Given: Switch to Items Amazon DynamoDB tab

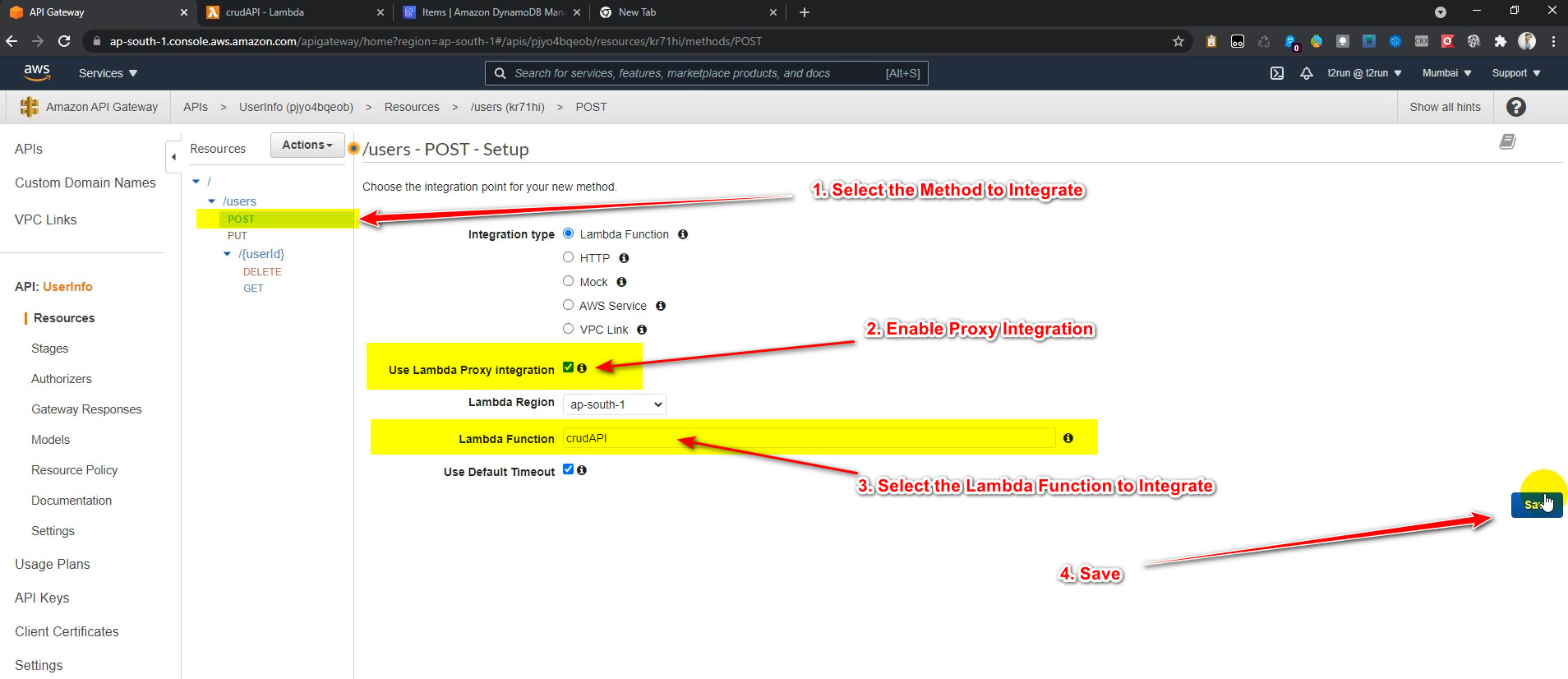Looking at the screenshot, I should click(492, 12).
